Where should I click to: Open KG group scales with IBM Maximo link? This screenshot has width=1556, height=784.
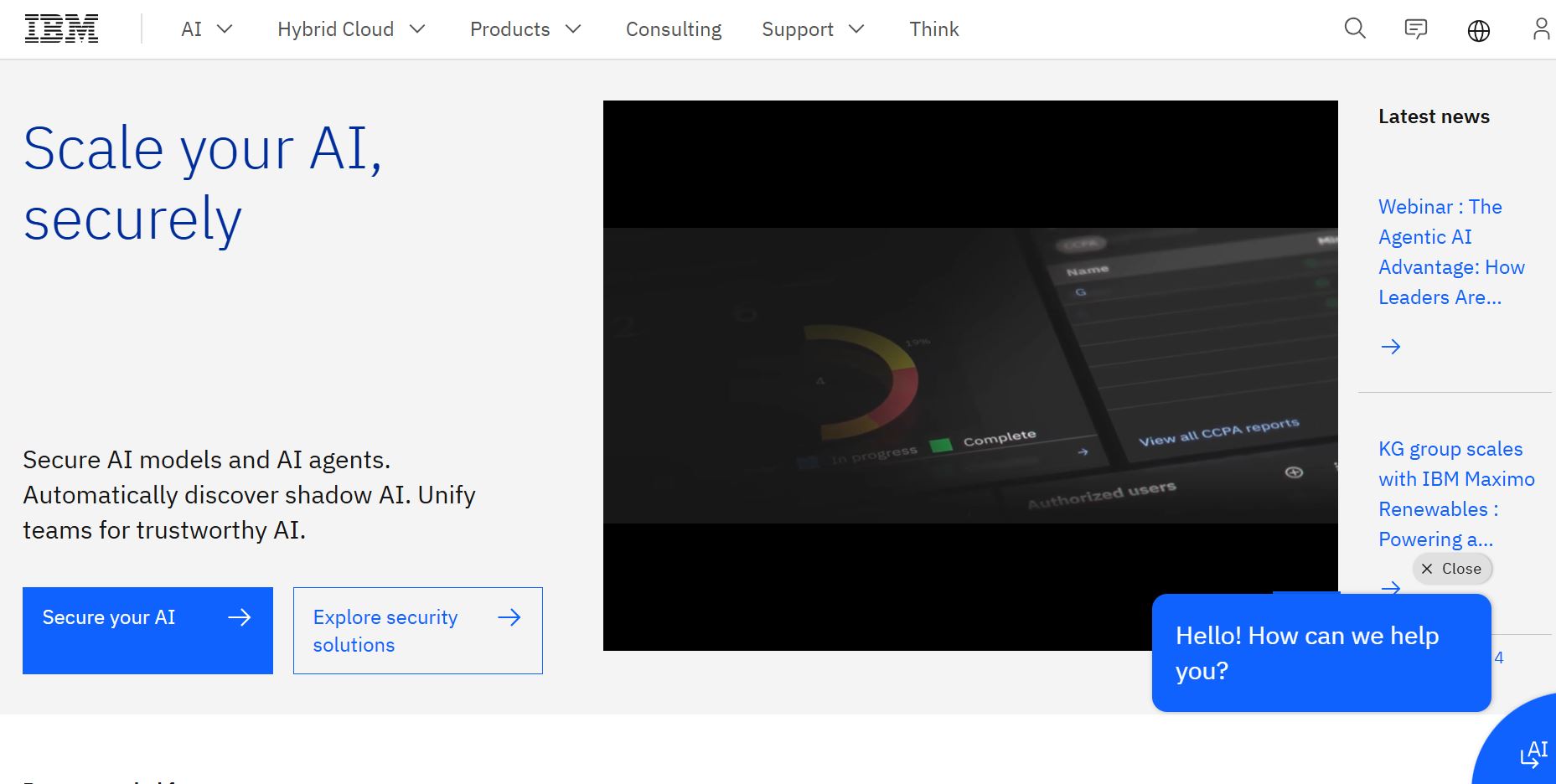tap(1456, 494)
